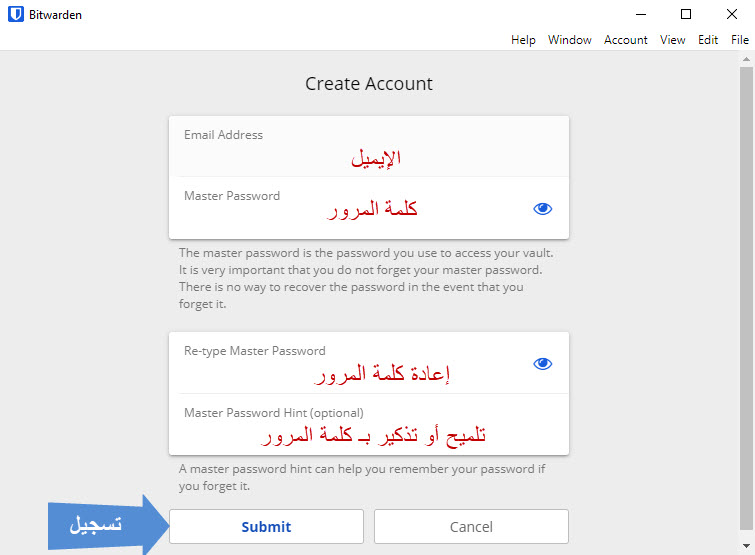Open the View menu
The height and width of the screenshot is (555, 755).
(673, 40)
